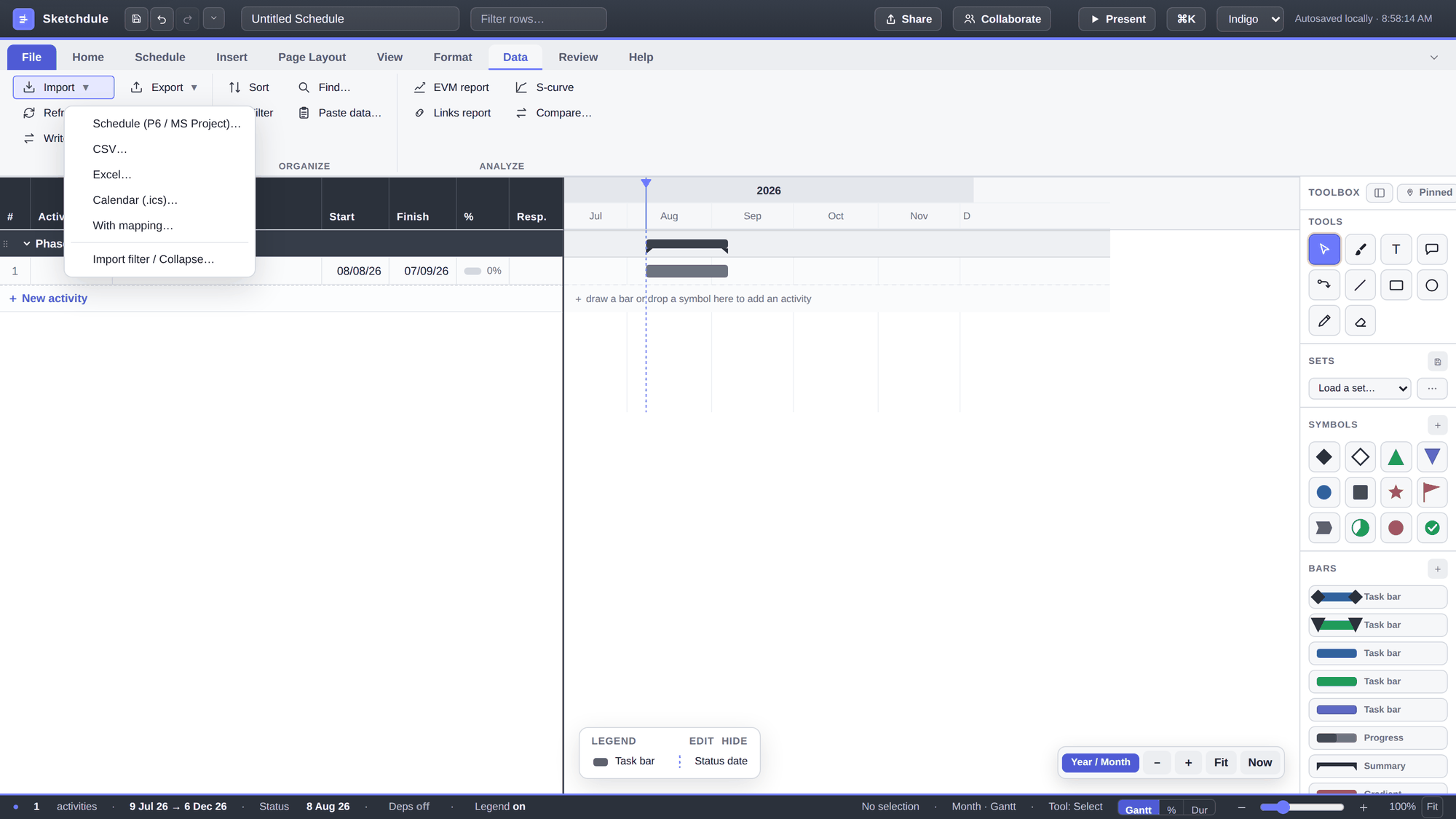Pick the dark arrow tag symbol
Screen dimensions: 1456x819
tap(1324, 528)
